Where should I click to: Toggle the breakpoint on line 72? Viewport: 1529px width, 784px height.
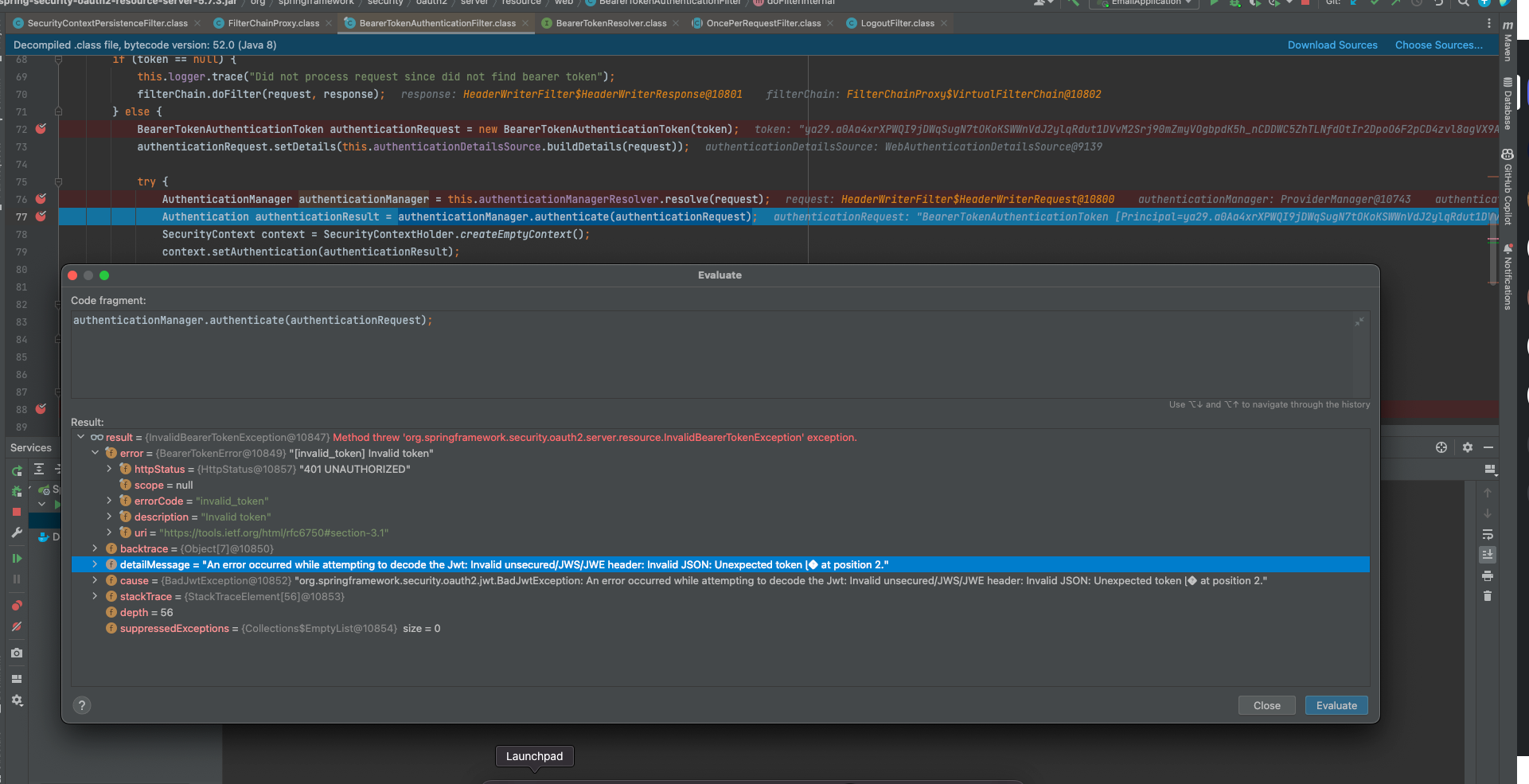coord(41,129)
